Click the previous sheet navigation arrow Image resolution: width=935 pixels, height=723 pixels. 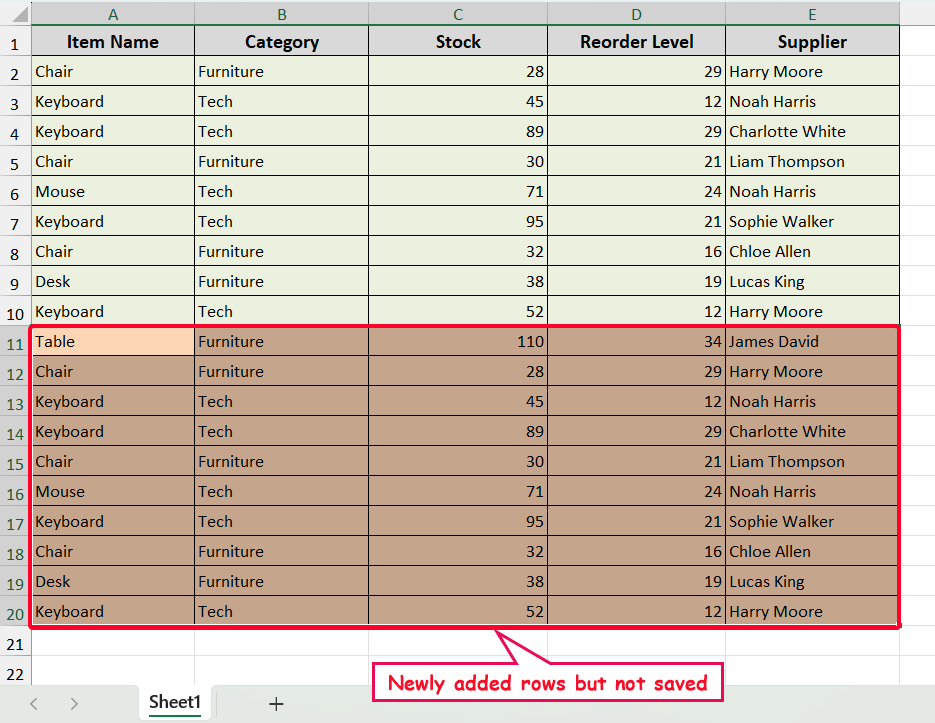point(34,704)
